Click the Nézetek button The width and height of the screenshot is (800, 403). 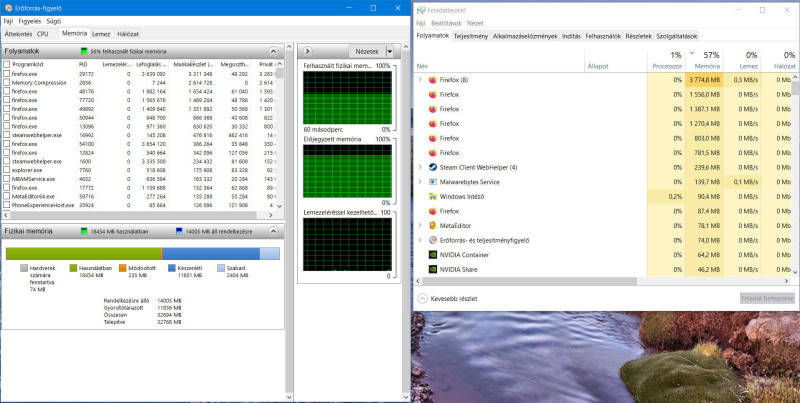click(x=367, y=52)
